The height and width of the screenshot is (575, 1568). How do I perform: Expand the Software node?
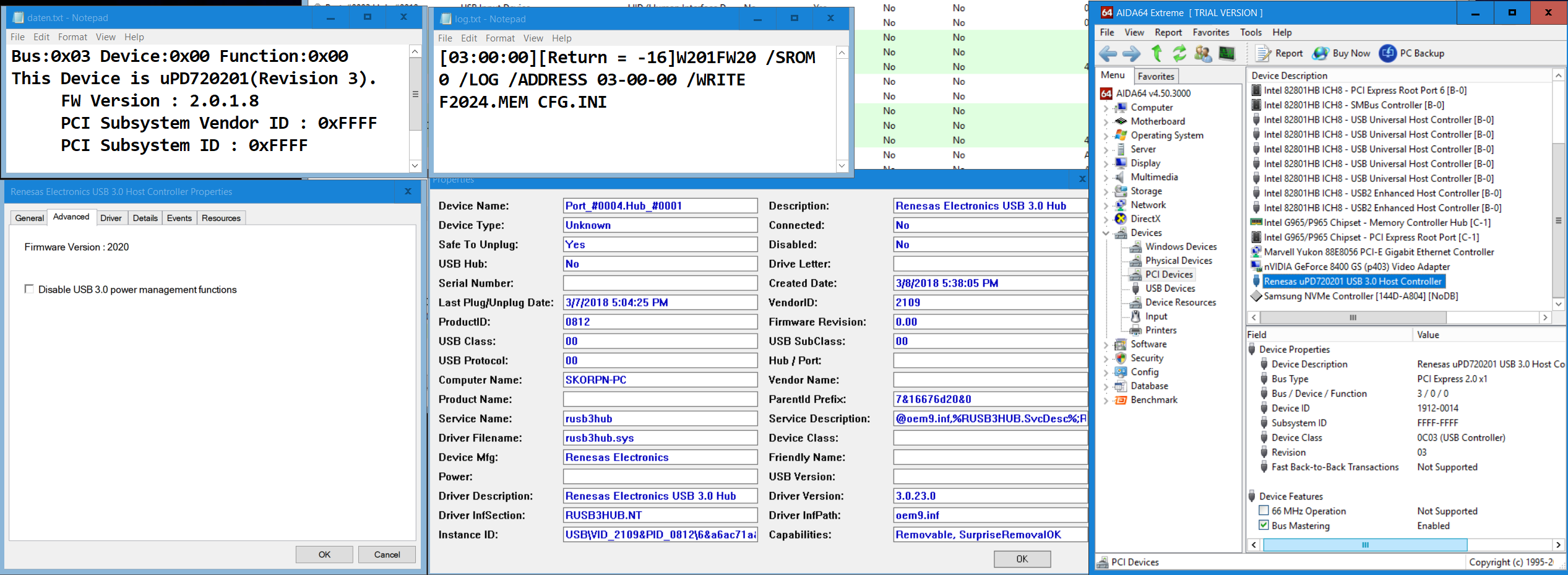(1106, 345)
